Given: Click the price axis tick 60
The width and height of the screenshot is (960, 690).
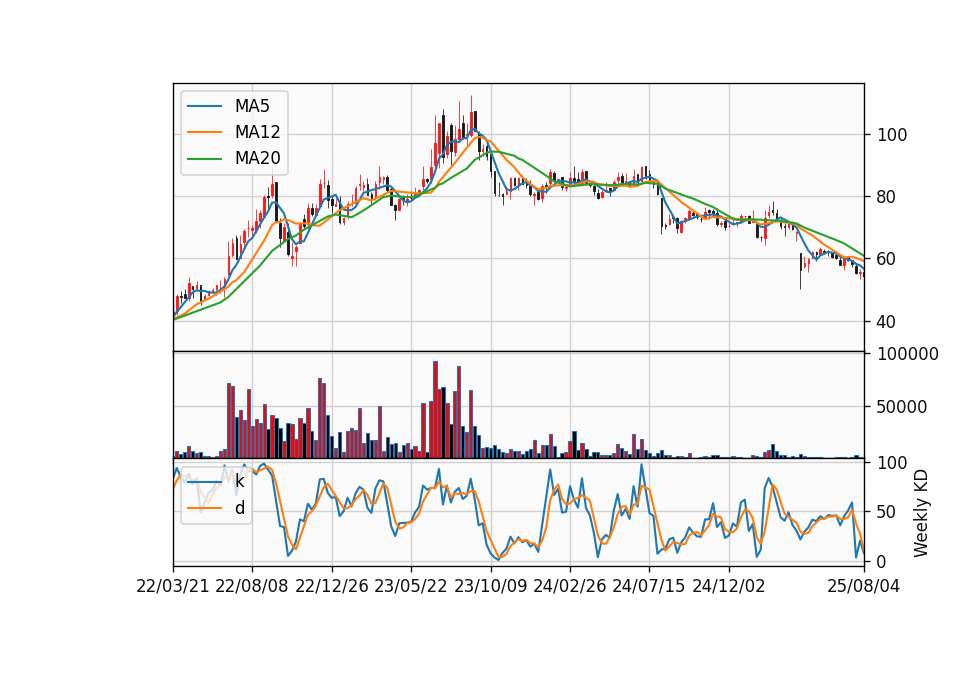Looking at the screenshot, I should pos(886,260).
